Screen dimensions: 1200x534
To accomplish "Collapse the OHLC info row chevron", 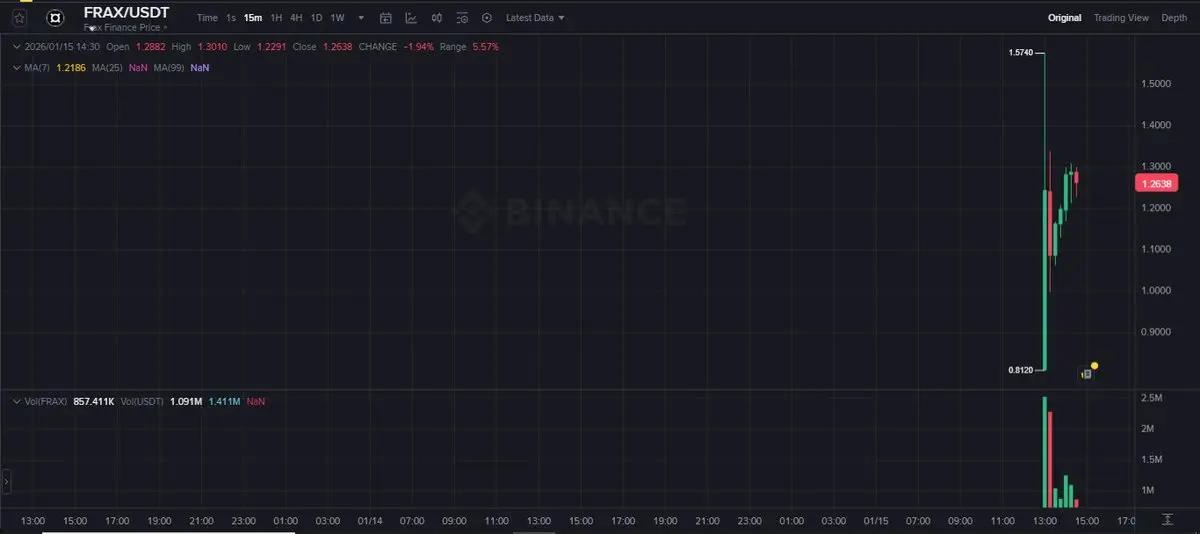I will click(x=17, y=47).
